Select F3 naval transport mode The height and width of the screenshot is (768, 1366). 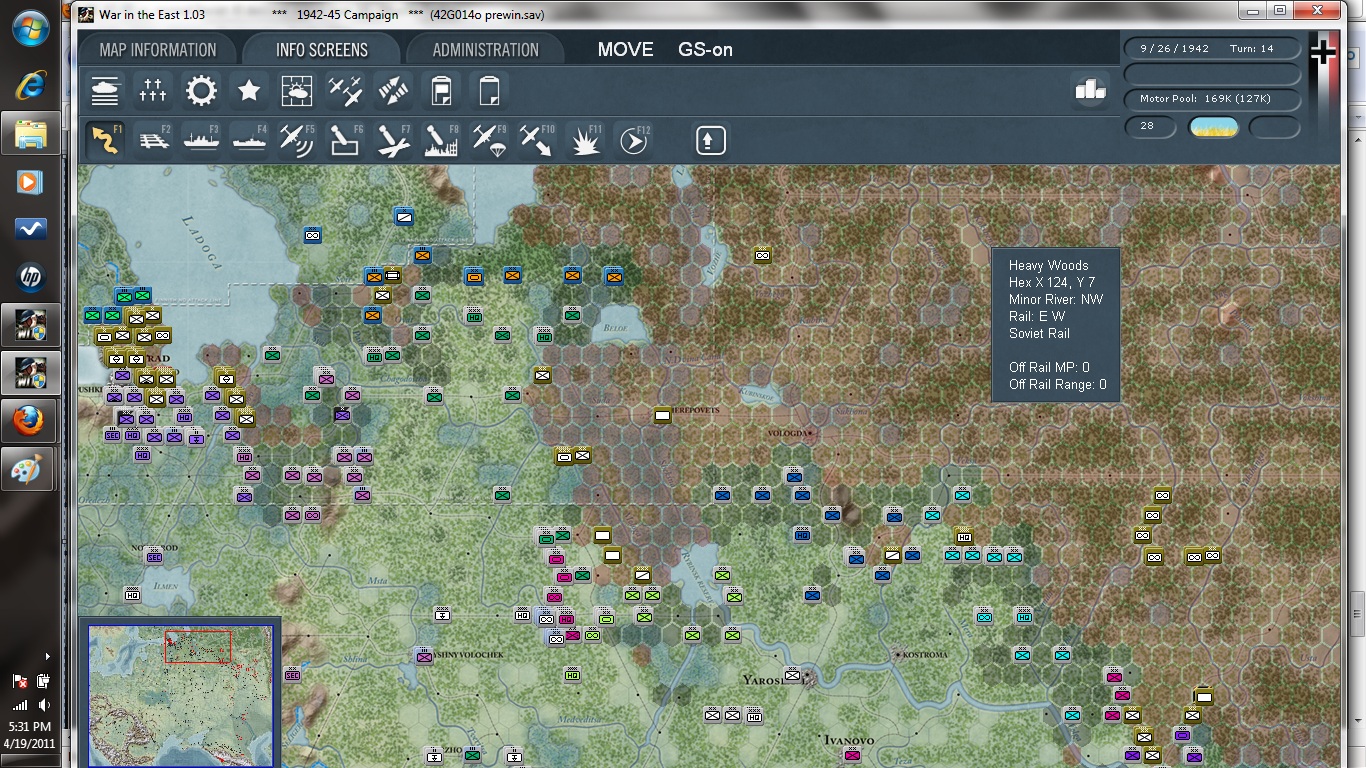tap(201, 140)
